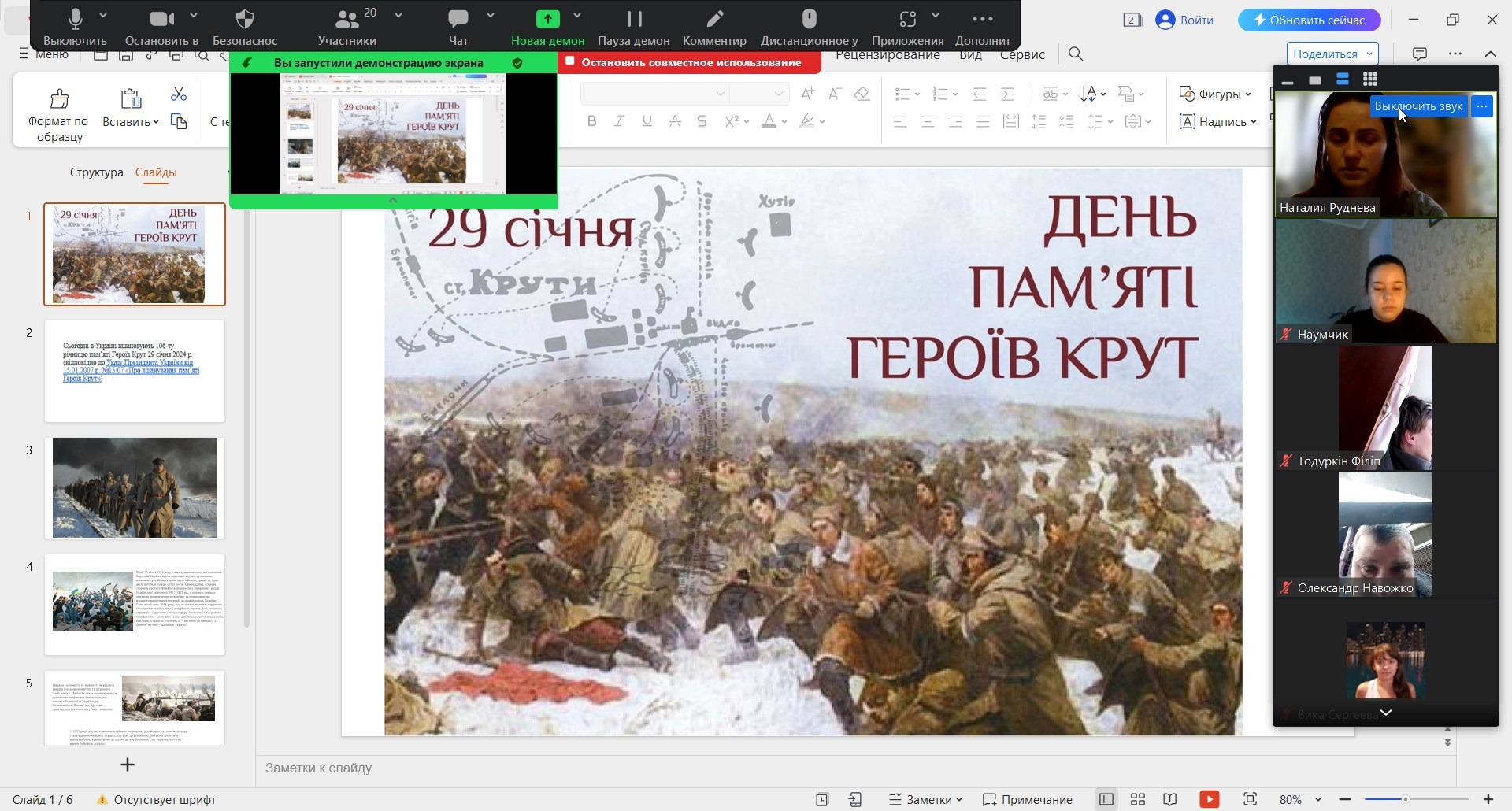
Task: Expand video options arrow
Action: pos(194,16)
